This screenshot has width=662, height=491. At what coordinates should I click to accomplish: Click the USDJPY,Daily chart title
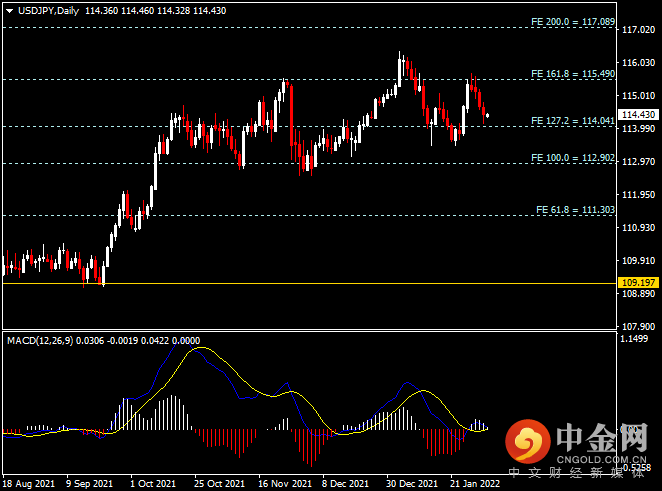click(x=49, y=11)
